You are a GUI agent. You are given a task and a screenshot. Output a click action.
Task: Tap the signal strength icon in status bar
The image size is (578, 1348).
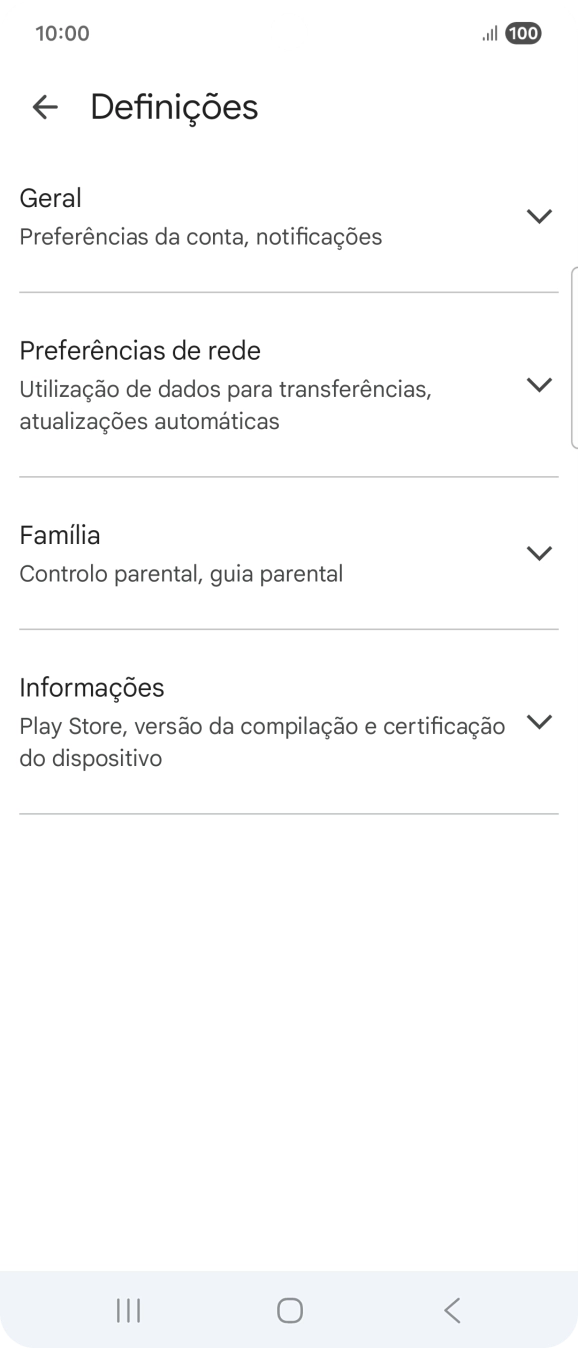click(x=489, y=33)
